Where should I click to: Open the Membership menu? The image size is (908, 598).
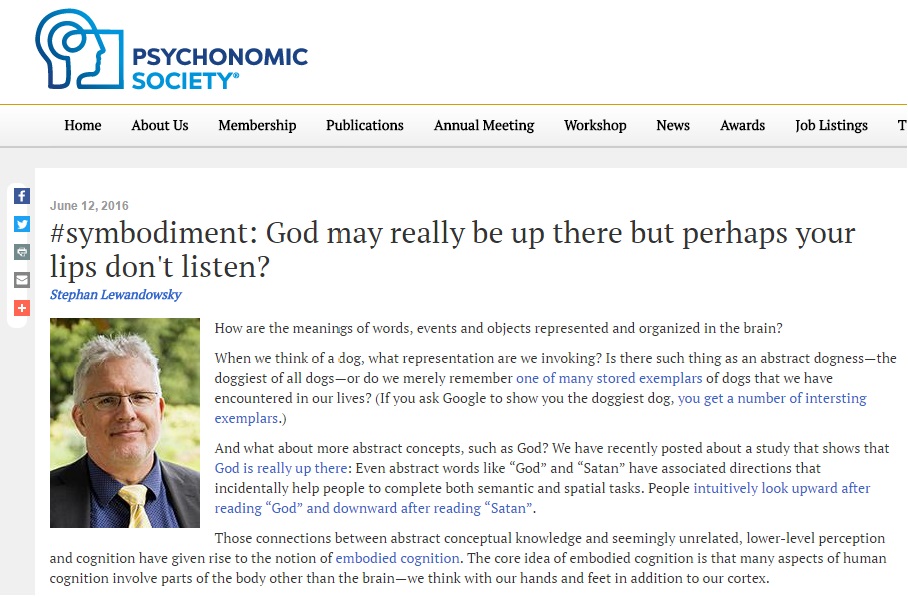(257, 126)
